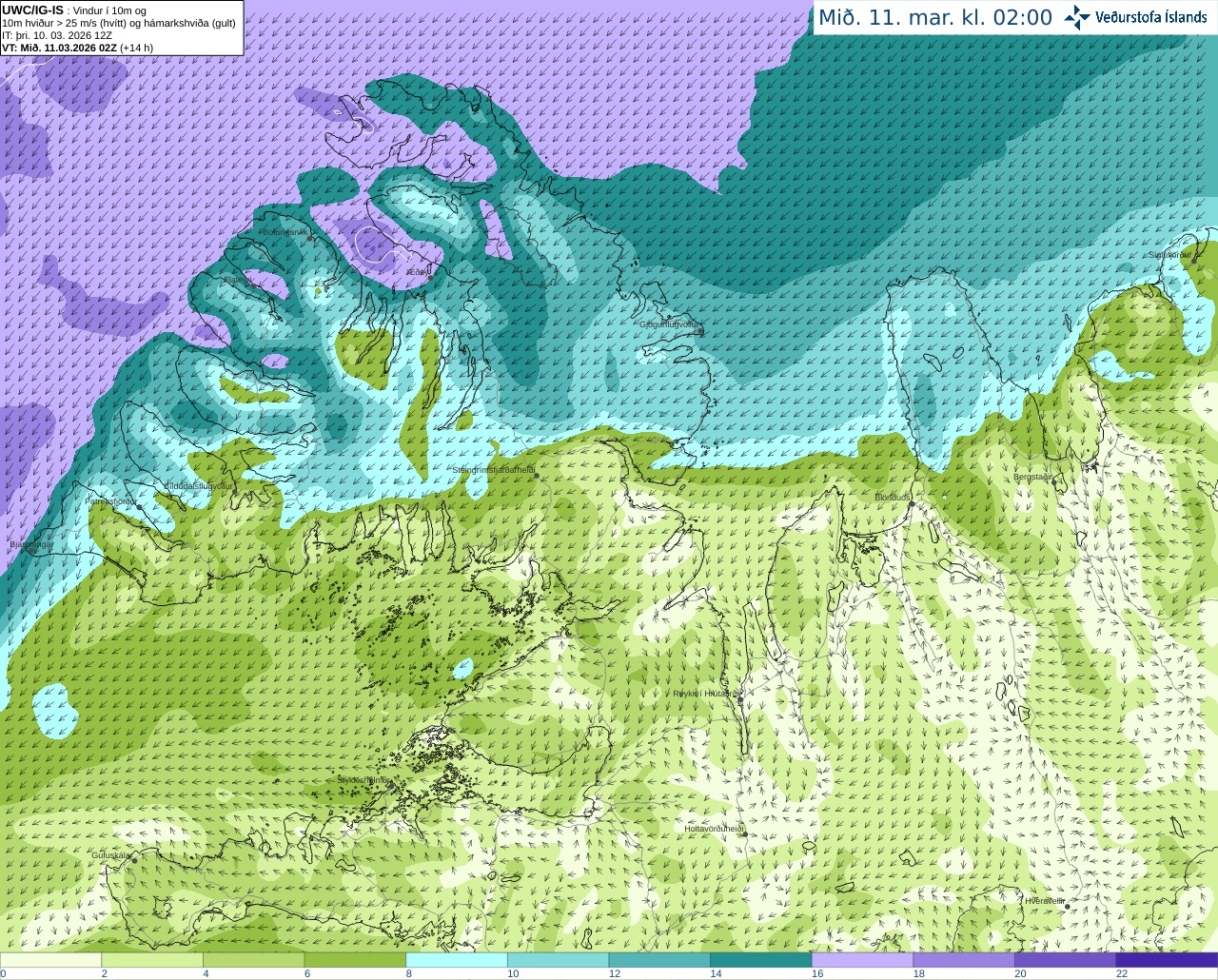
Task: Select the Blönduós station marker dot
Action: tap(911, 504)
